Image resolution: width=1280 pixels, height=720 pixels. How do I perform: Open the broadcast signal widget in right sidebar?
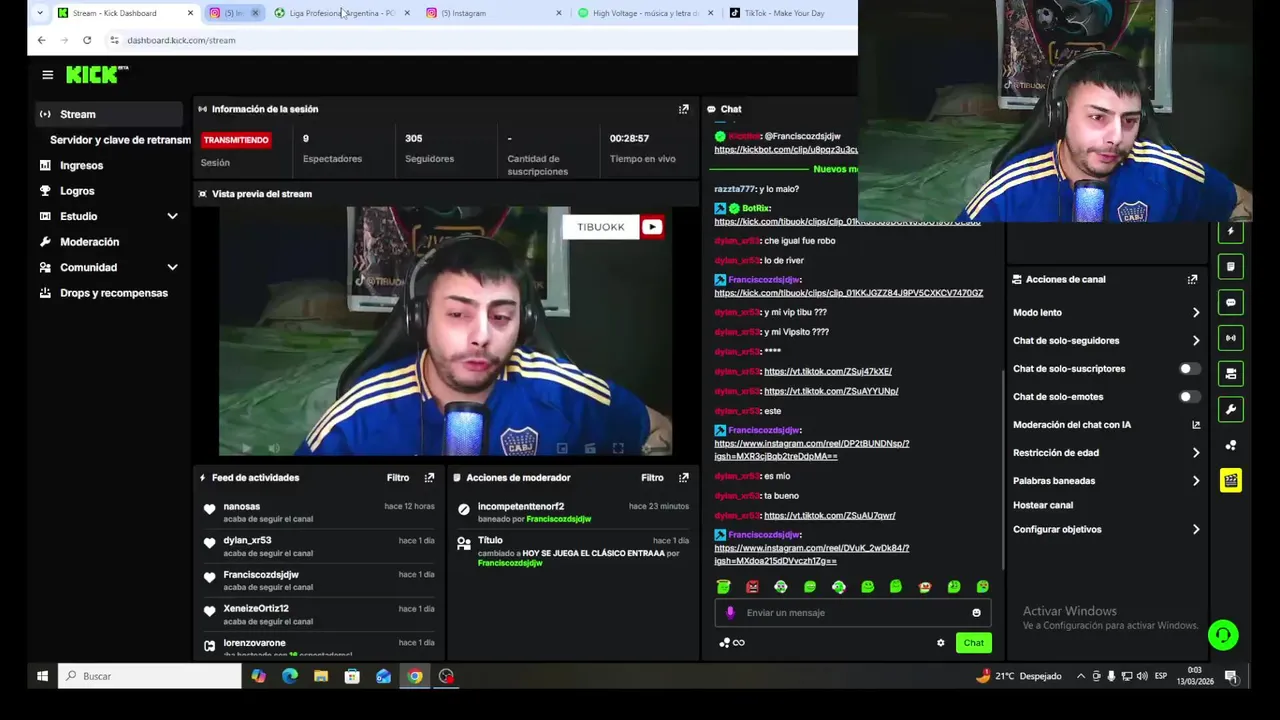(1231, 338)
